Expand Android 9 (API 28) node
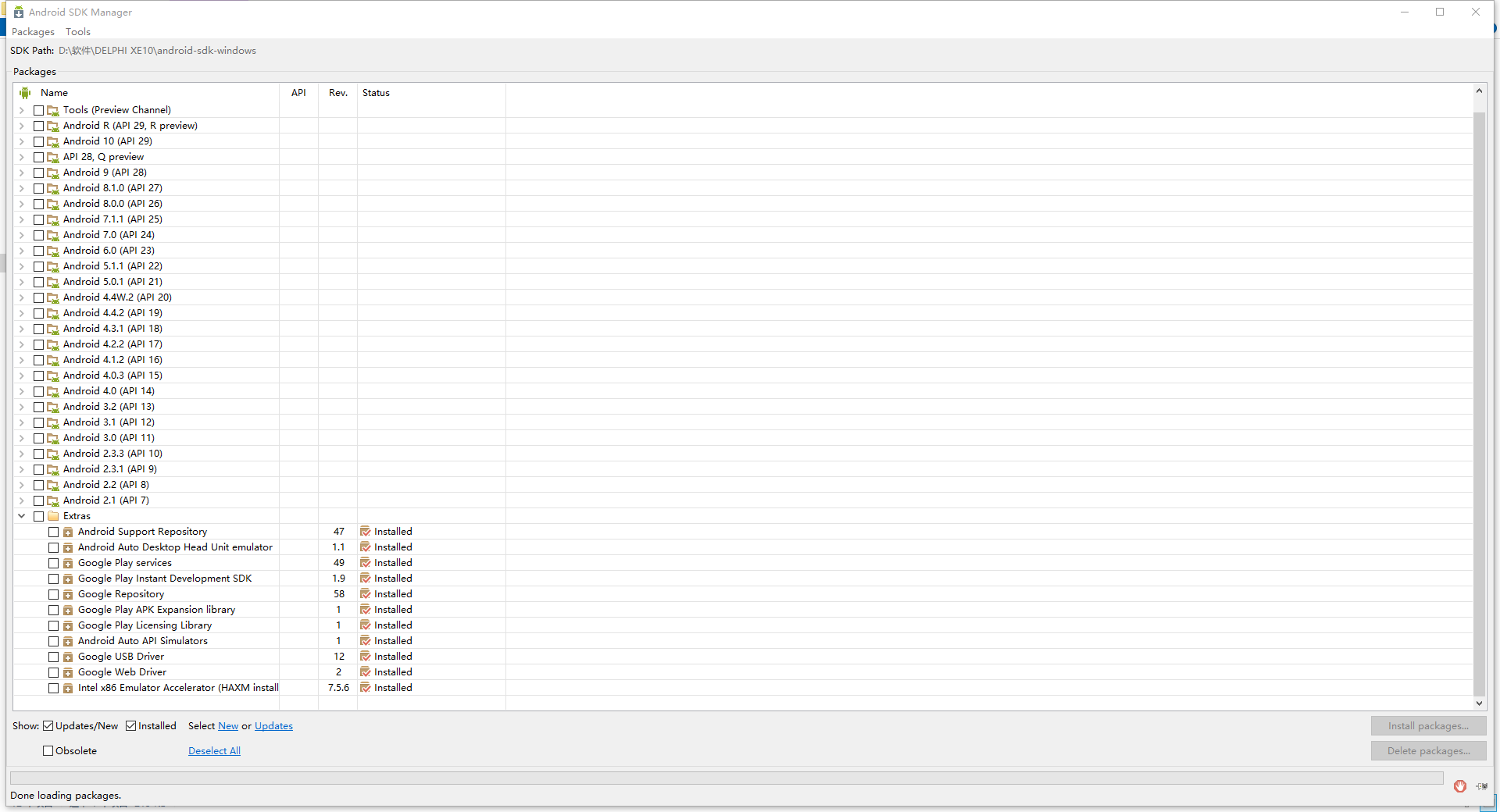Viewport: 1500px width, 812px height. click(22, 173)
